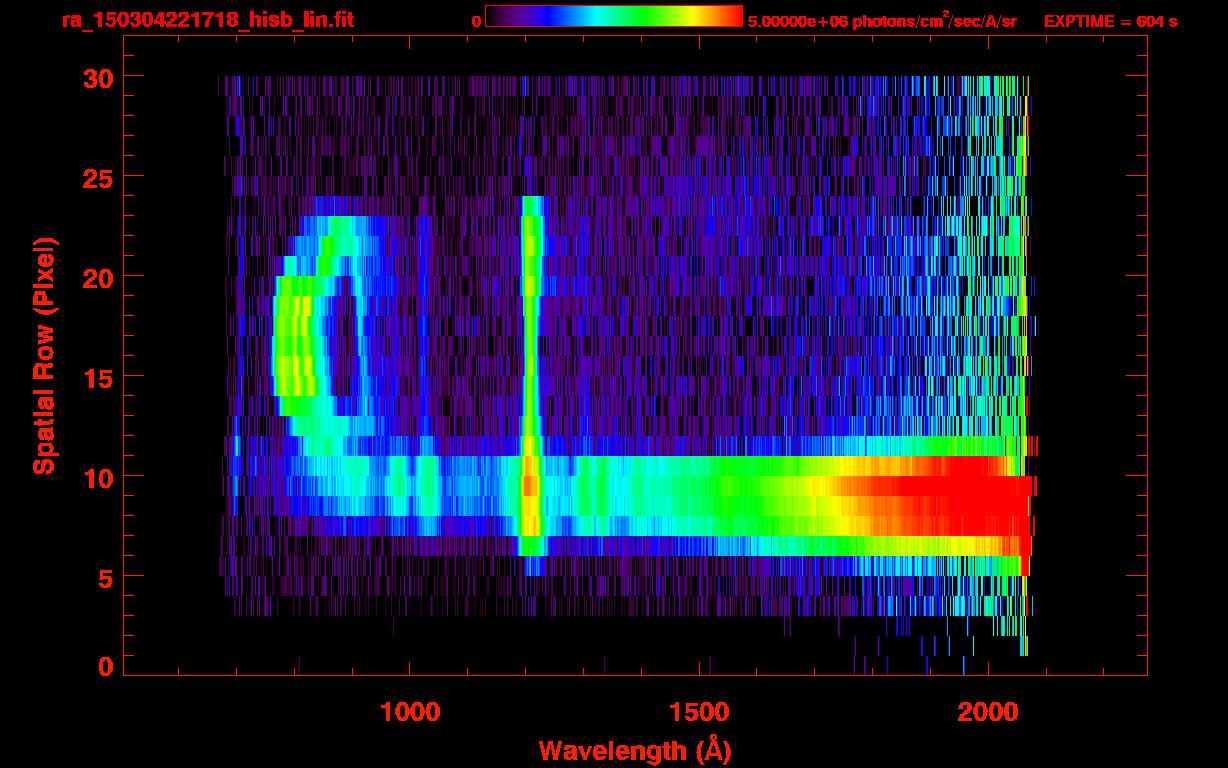The width and height of the screenshot is (1228, 768).
Task: Select the EXPTIME = 604 s text
Action: [x=1110, y=21]
